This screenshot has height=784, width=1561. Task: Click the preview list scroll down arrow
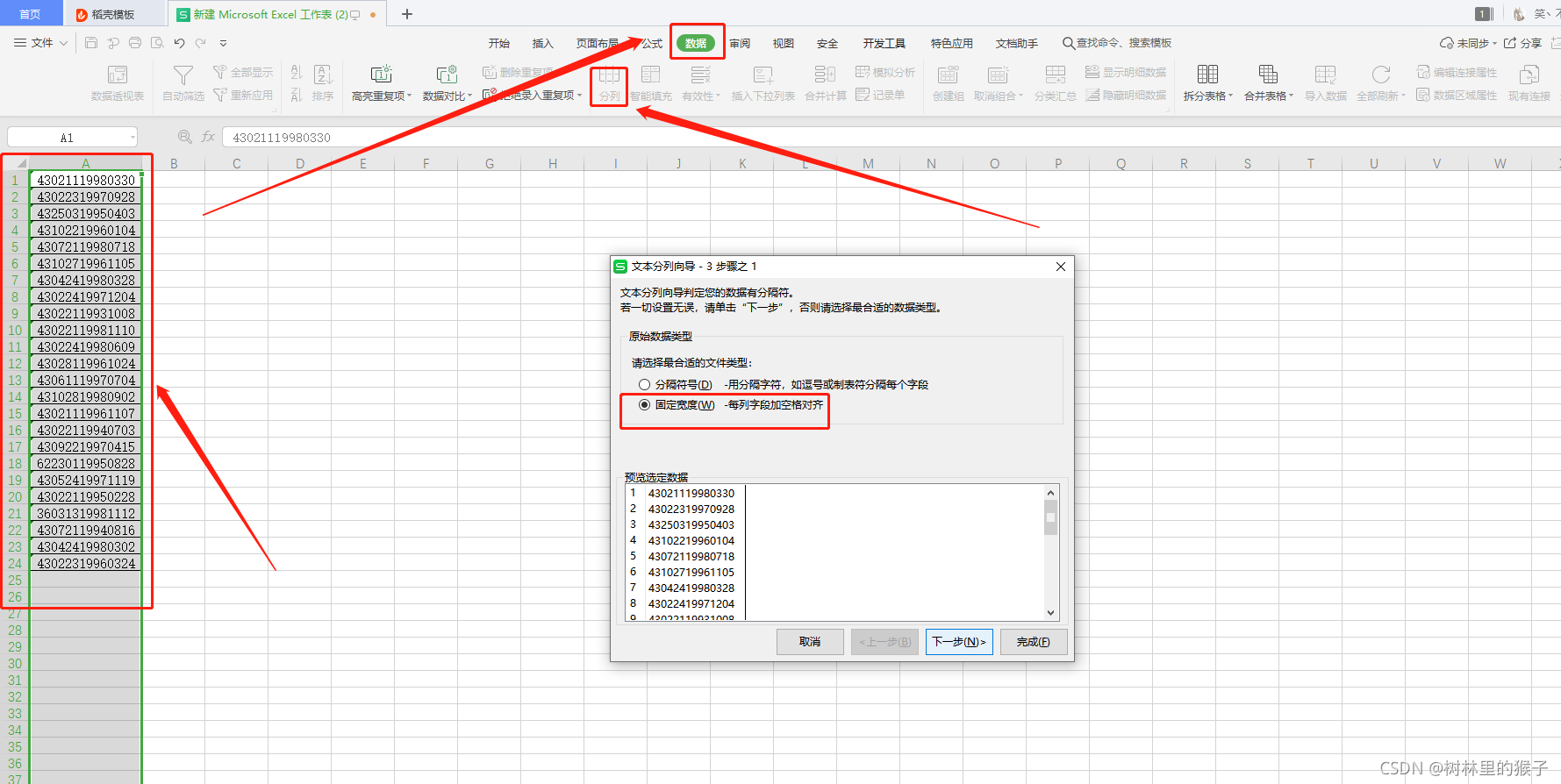1050,613
